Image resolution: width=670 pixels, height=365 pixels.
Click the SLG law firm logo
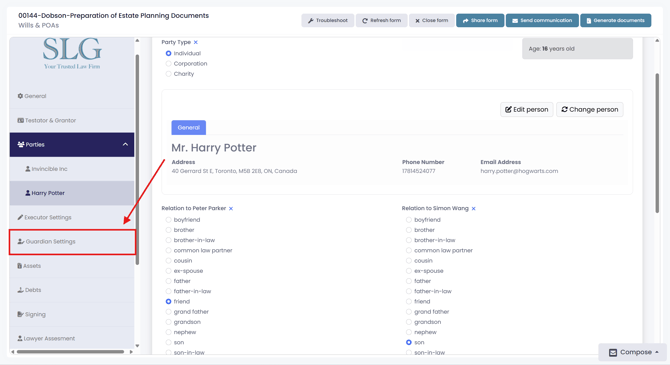coord(72,53)
